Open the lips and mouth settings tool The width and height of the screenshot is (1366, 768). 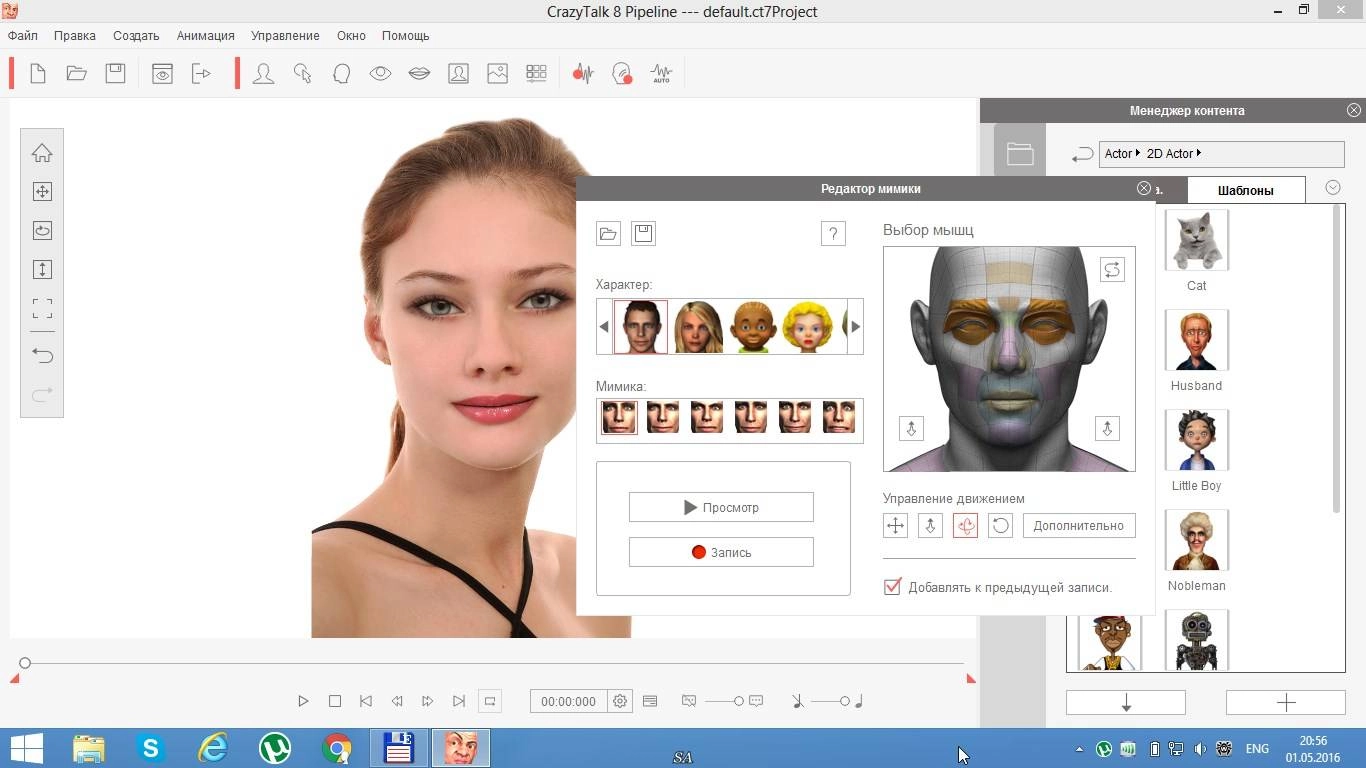pyautogui.click(x=419, y=73)
